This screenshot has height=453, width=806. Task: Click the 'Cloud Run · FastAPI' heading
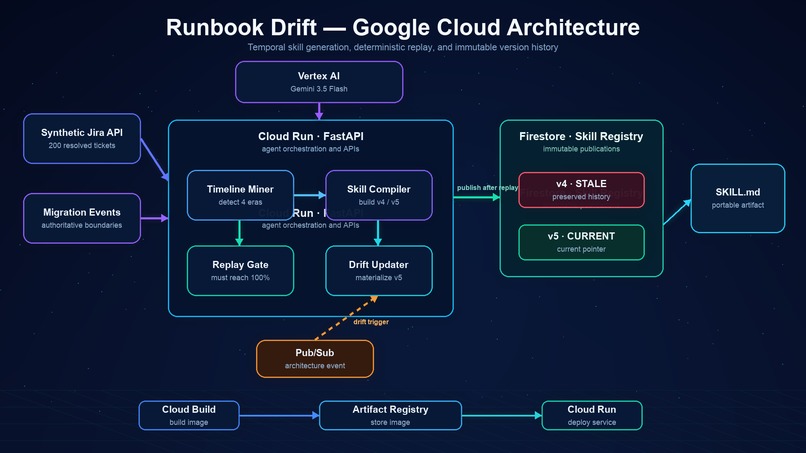(x=310, y=136)
